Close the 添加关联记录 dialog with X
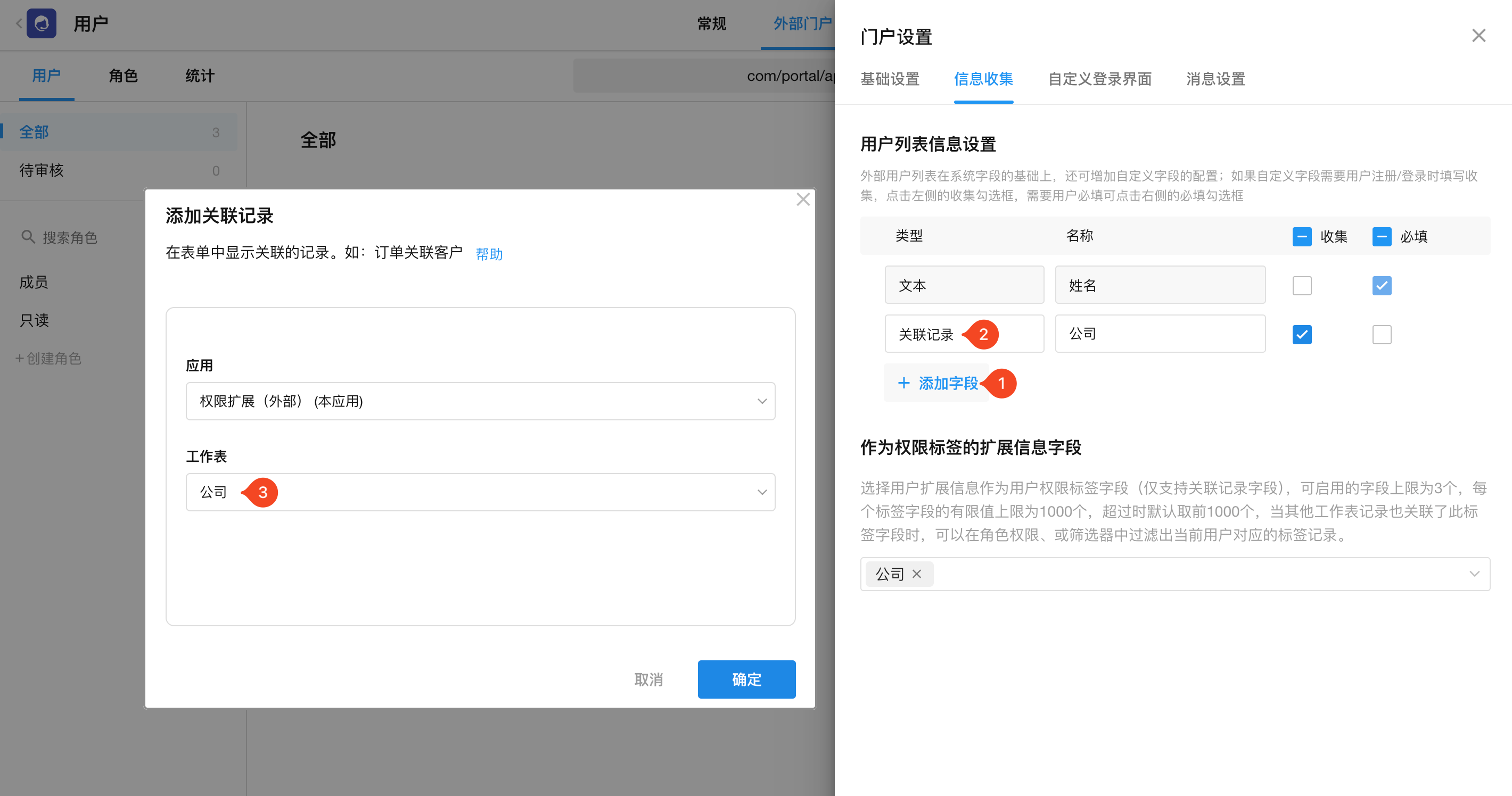This screenshot has width=1512, height=796. point(803,200)
